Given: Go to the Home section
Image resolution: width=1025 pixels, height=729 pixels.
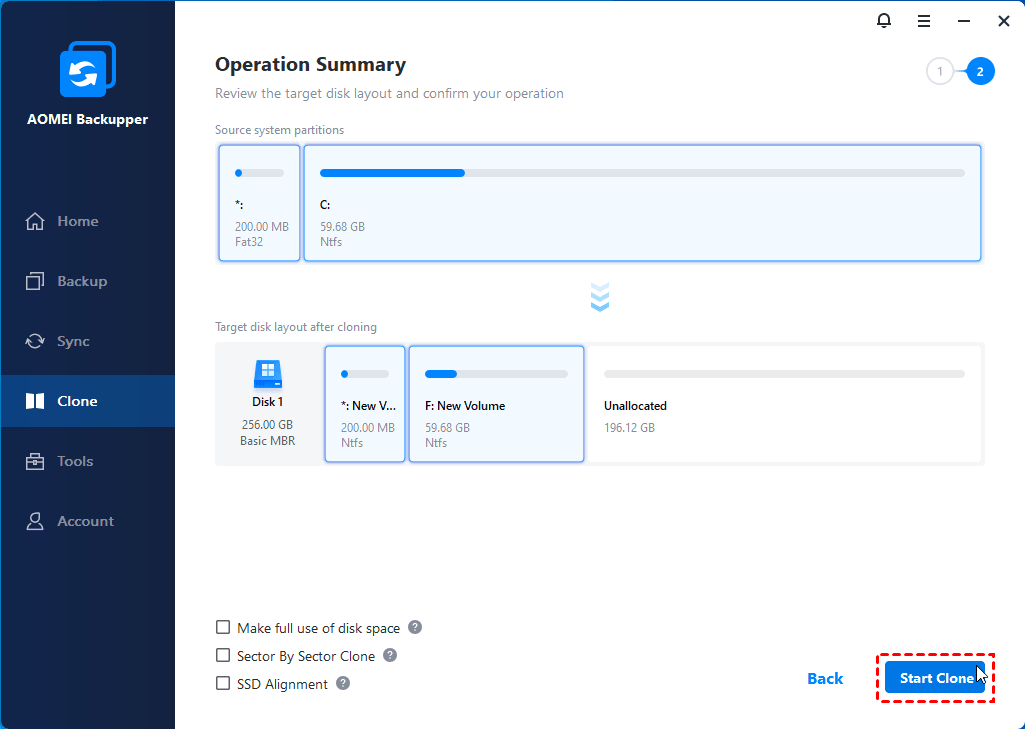Looking at the screenshot, I should [88, 221].
